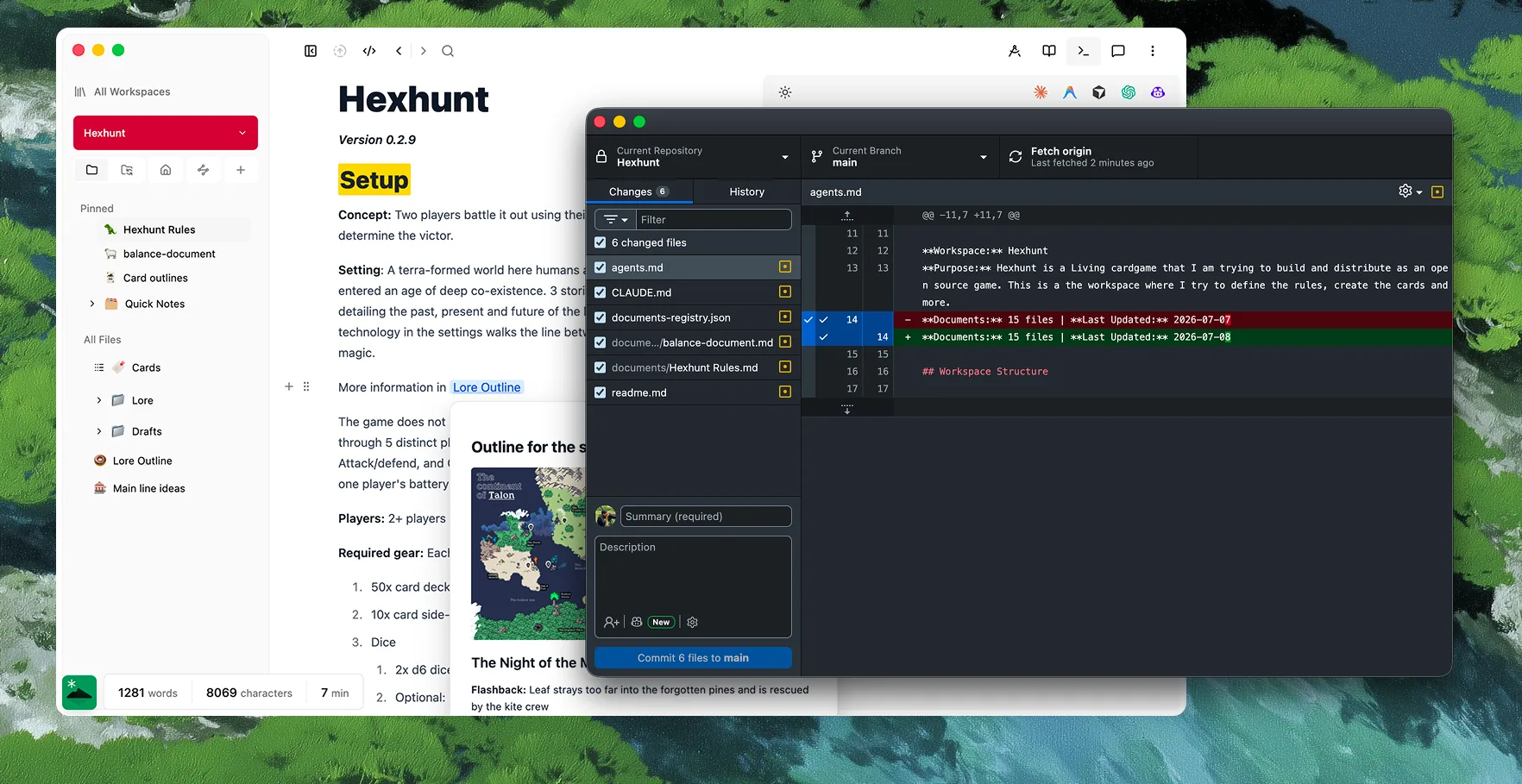The image size is (1522, 784).
Task: Expand the Lore folder
Action: pyautogui.click(x=99, y=400)
